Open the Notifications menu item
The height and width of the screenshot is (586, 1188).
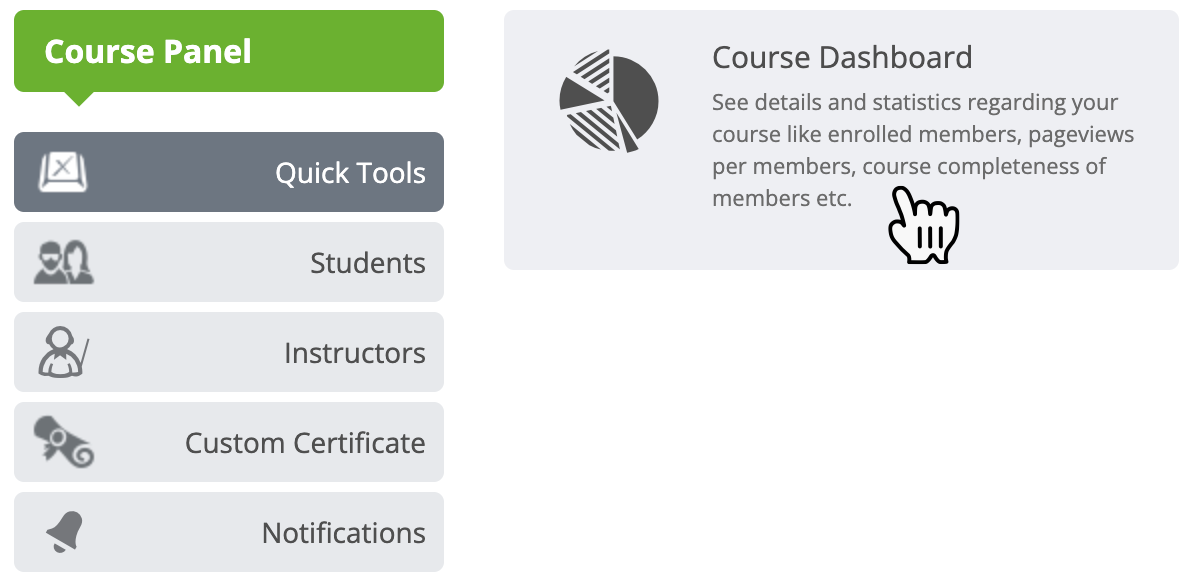343,533
